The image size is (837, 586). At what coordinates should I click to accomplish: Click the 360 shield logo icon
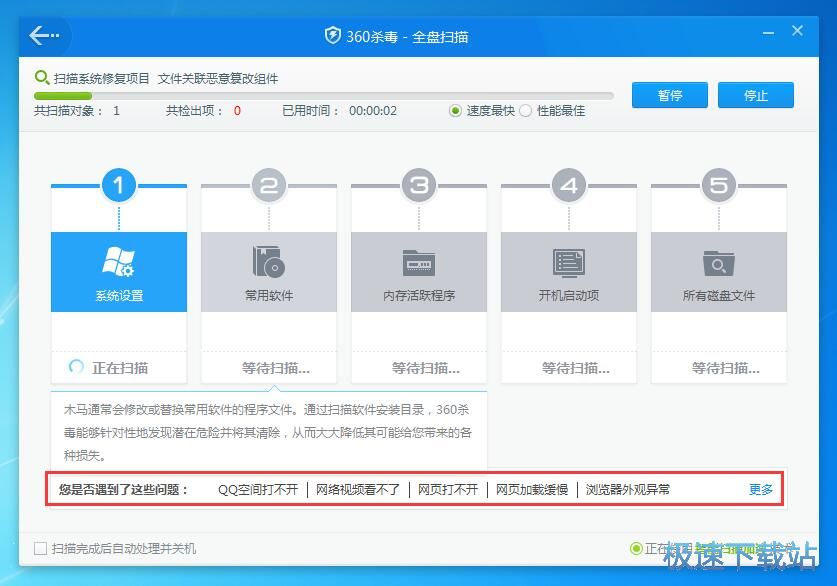[333, 36]
